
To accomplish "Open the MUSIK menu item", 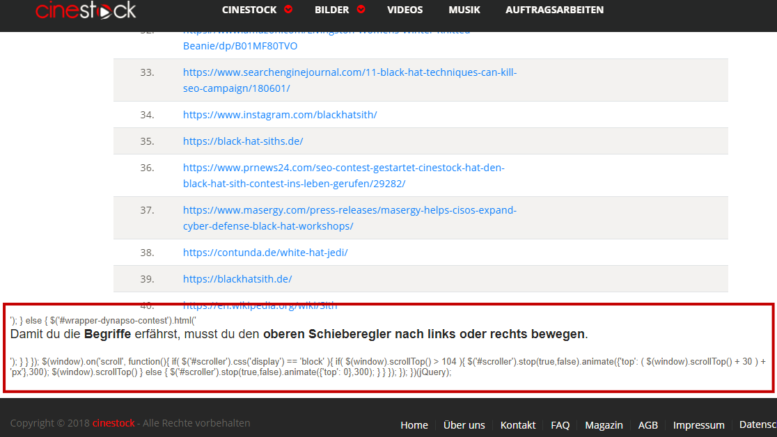I will [x=464, y=10].
